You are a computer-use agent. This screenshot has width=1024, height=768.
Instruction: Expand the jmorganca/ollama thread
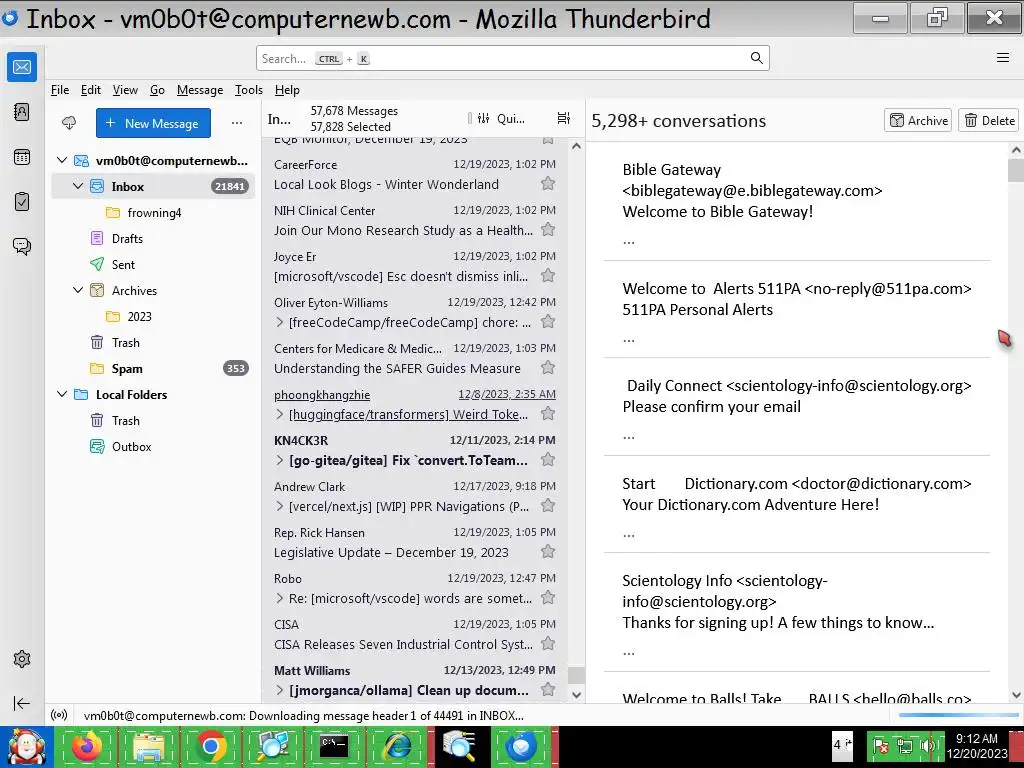coord(280,690)
